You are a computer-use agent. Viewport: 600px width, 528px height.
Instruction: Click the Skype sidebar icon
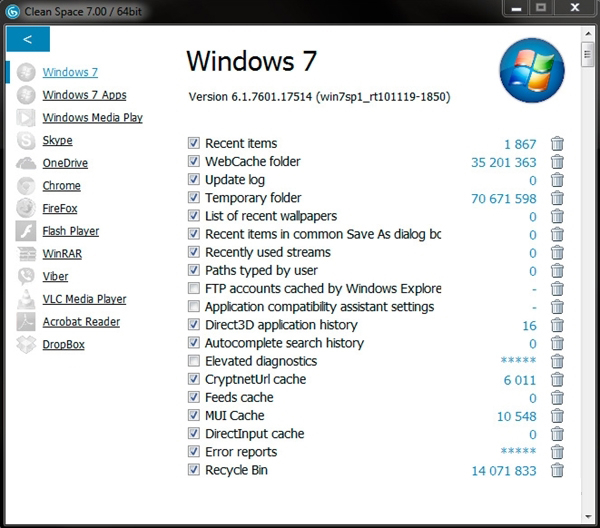point(26,140)
